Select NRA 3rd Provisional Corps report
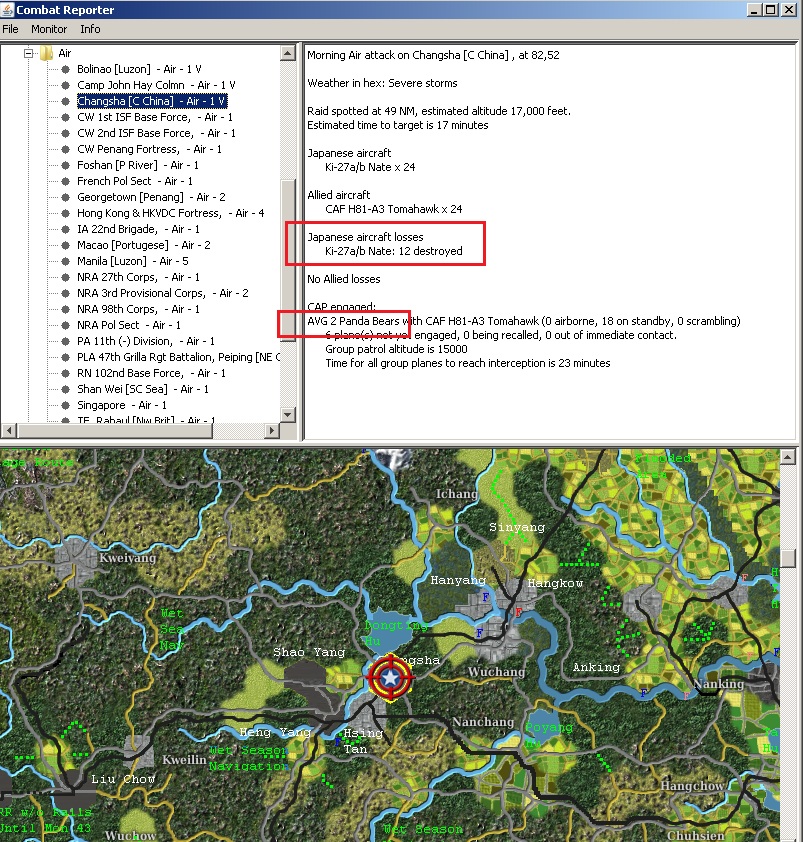The image size is (803, 842). 163,293
